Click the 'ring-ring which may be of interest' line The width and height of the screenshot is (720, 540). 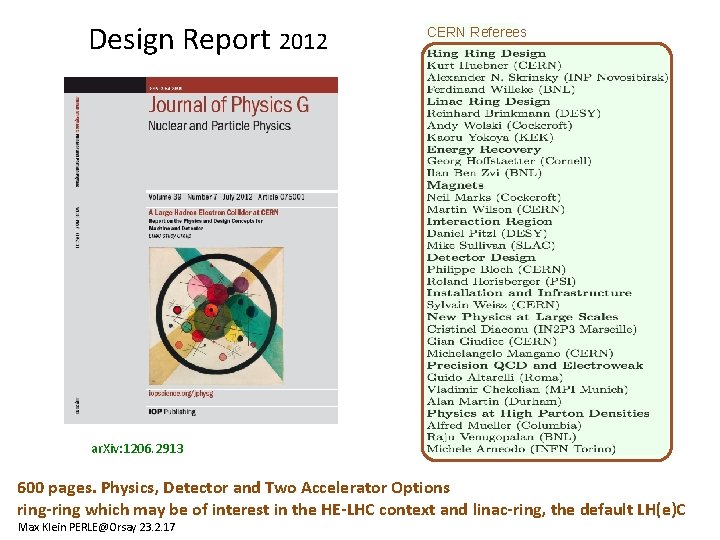click(x=351, y=509)
